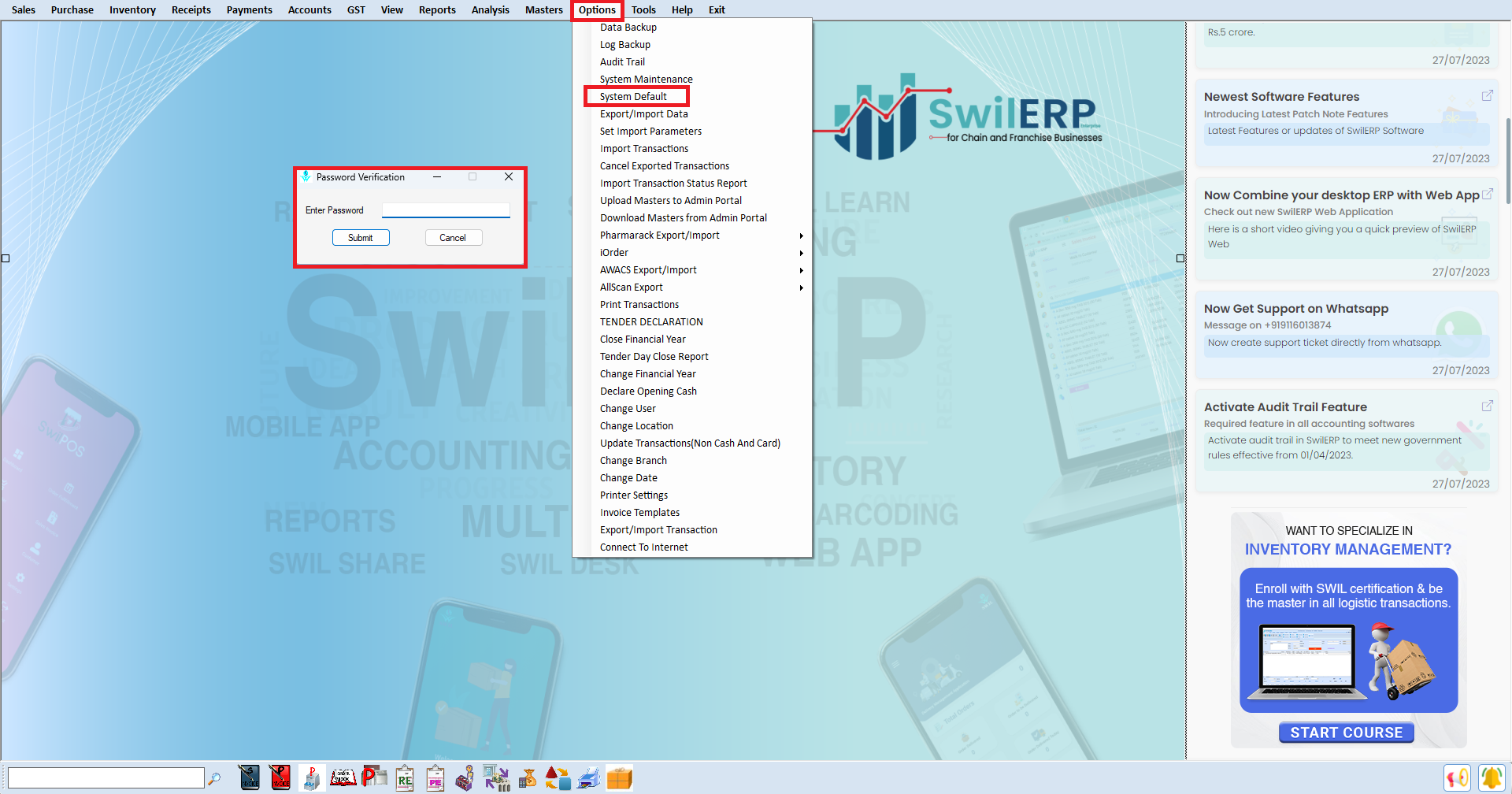The height and width of the screenshot is (794, 1512).
Task: Open the Sales Invoice (S) book icon
Action: tap(249, 777)
